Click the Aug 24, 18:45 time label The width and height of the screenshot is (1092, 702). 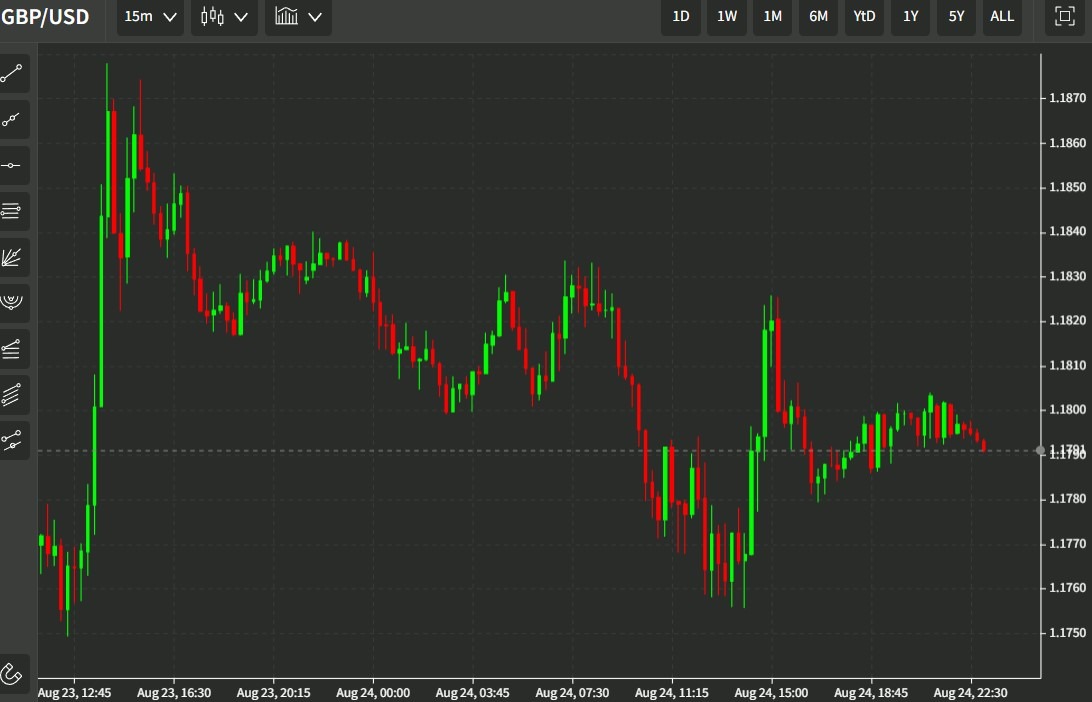871,693
